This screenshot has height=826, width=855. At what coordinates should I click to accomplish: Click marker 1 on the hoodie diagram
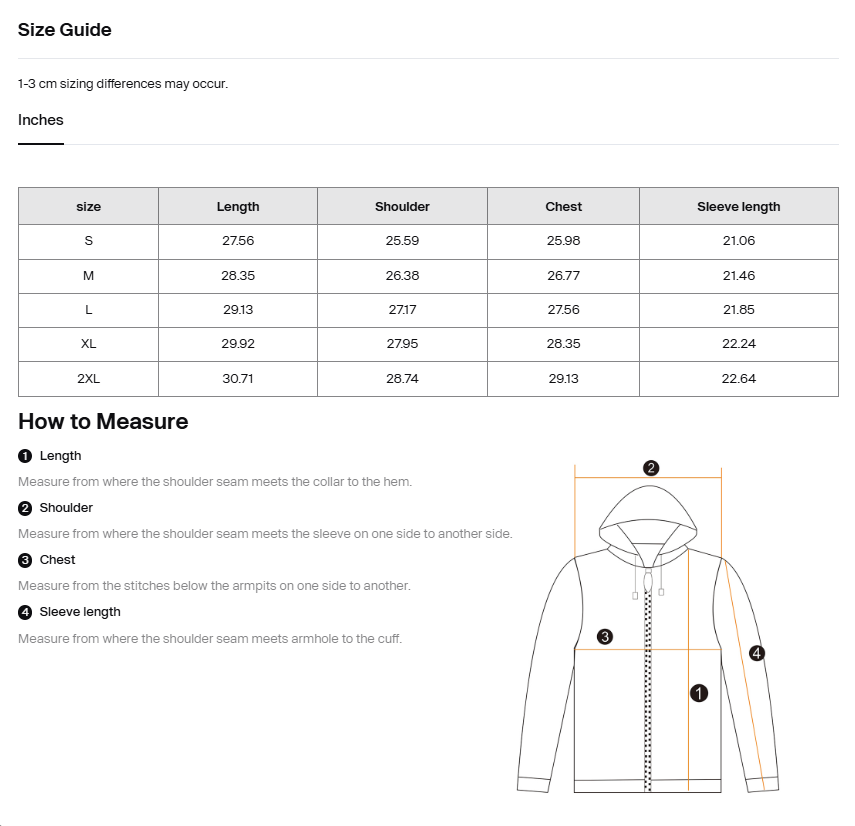699,692
